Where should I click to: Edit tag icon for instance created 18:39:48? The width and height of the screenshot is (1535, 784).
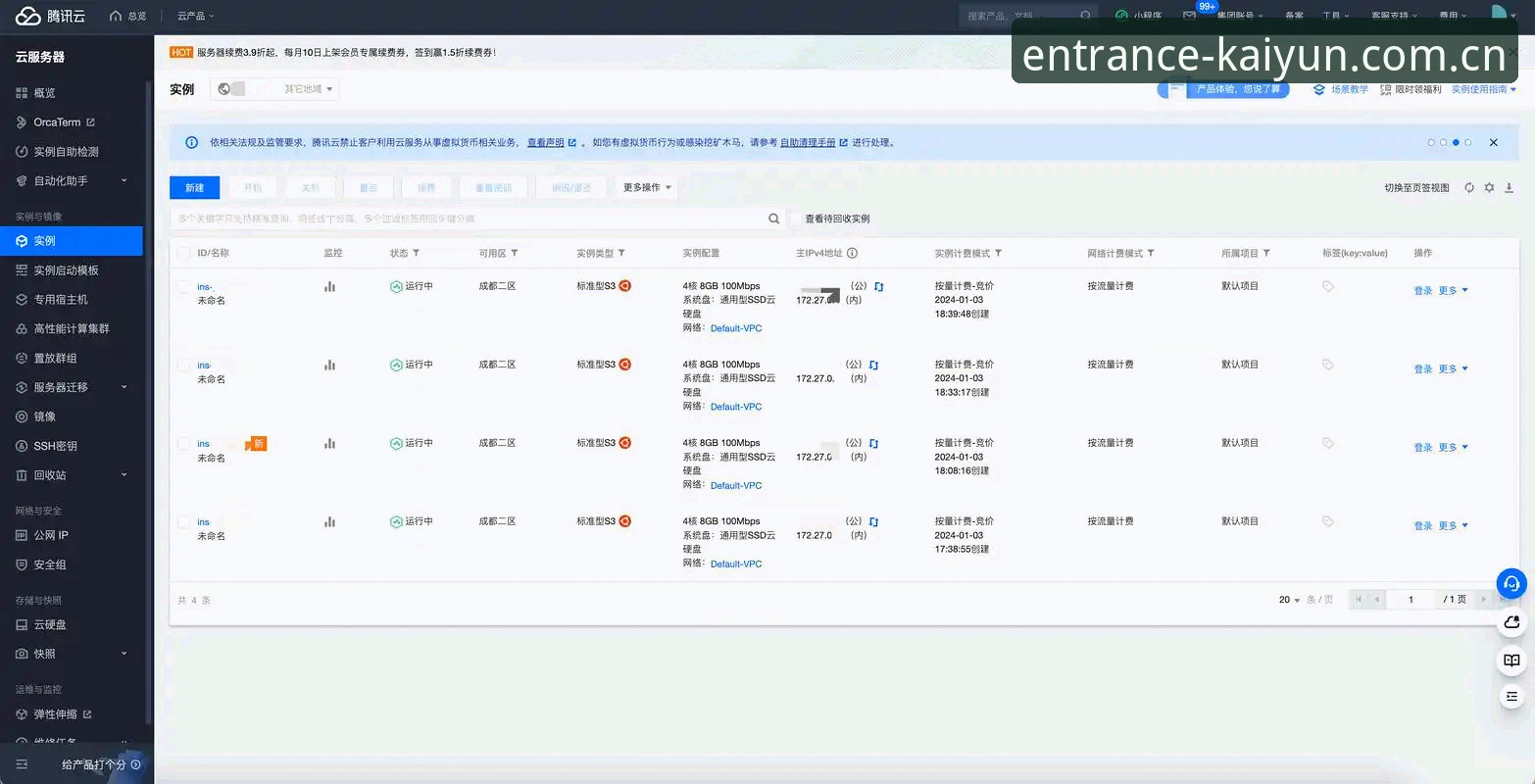pos(1328,286)
